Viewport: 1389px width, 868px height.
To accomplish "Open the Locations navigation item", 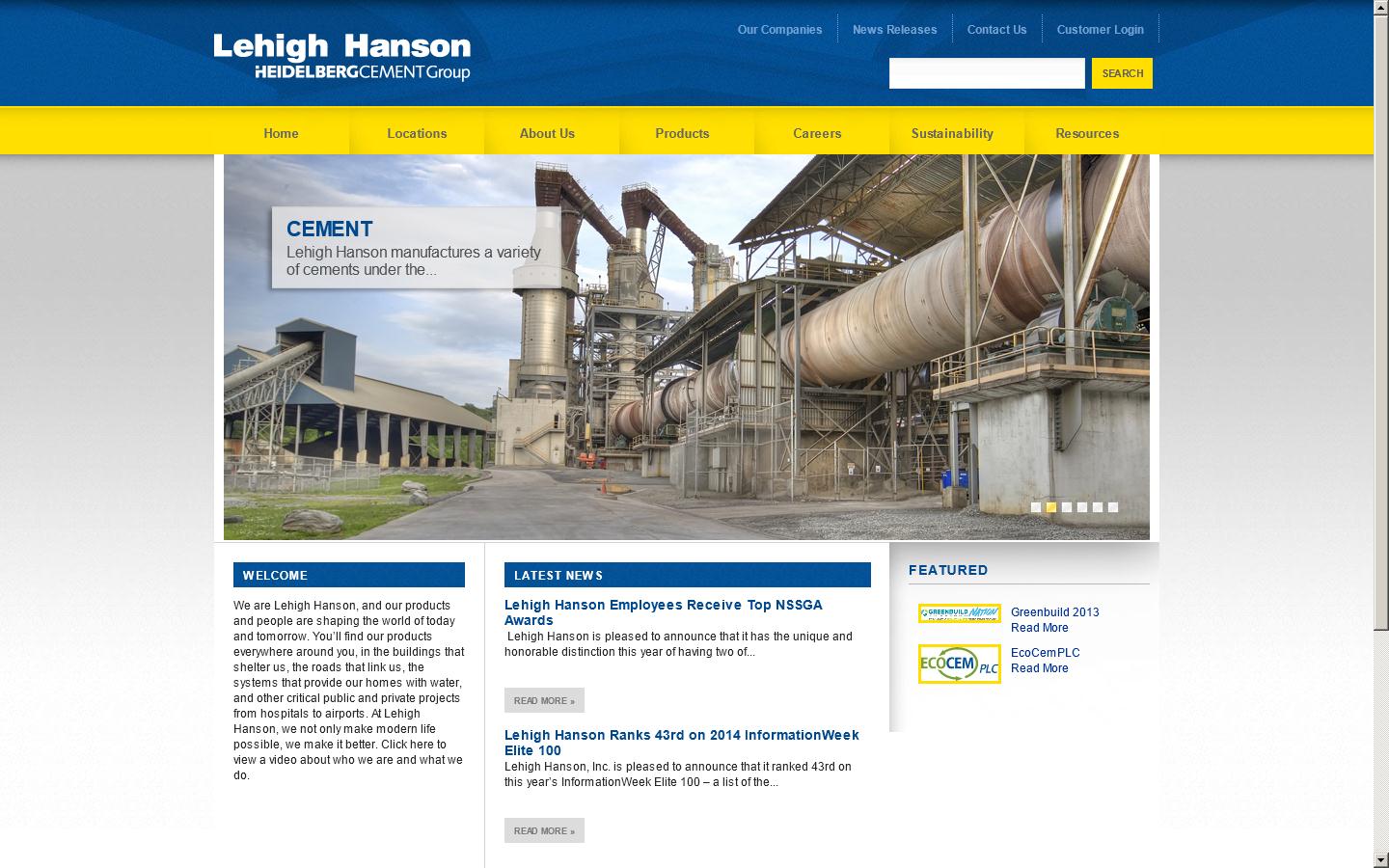I will [417, 133].
